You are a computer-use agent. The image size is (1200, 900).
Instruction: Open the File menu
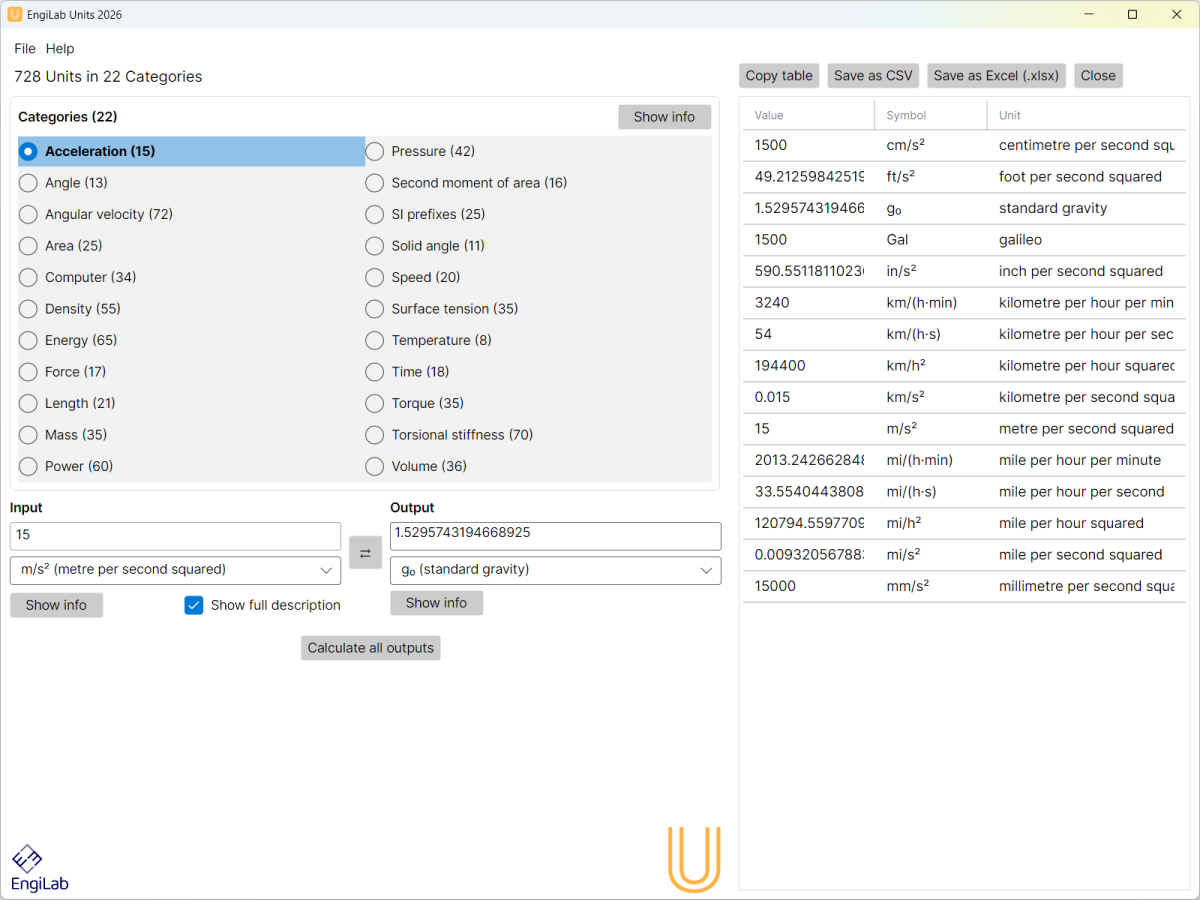pos(25,48)
